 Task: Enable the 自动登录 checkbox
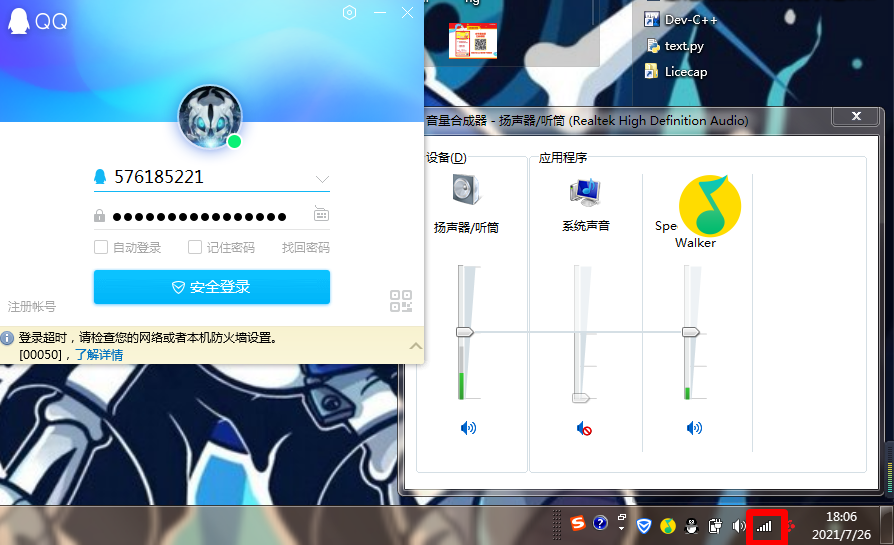tap(101, 247)
